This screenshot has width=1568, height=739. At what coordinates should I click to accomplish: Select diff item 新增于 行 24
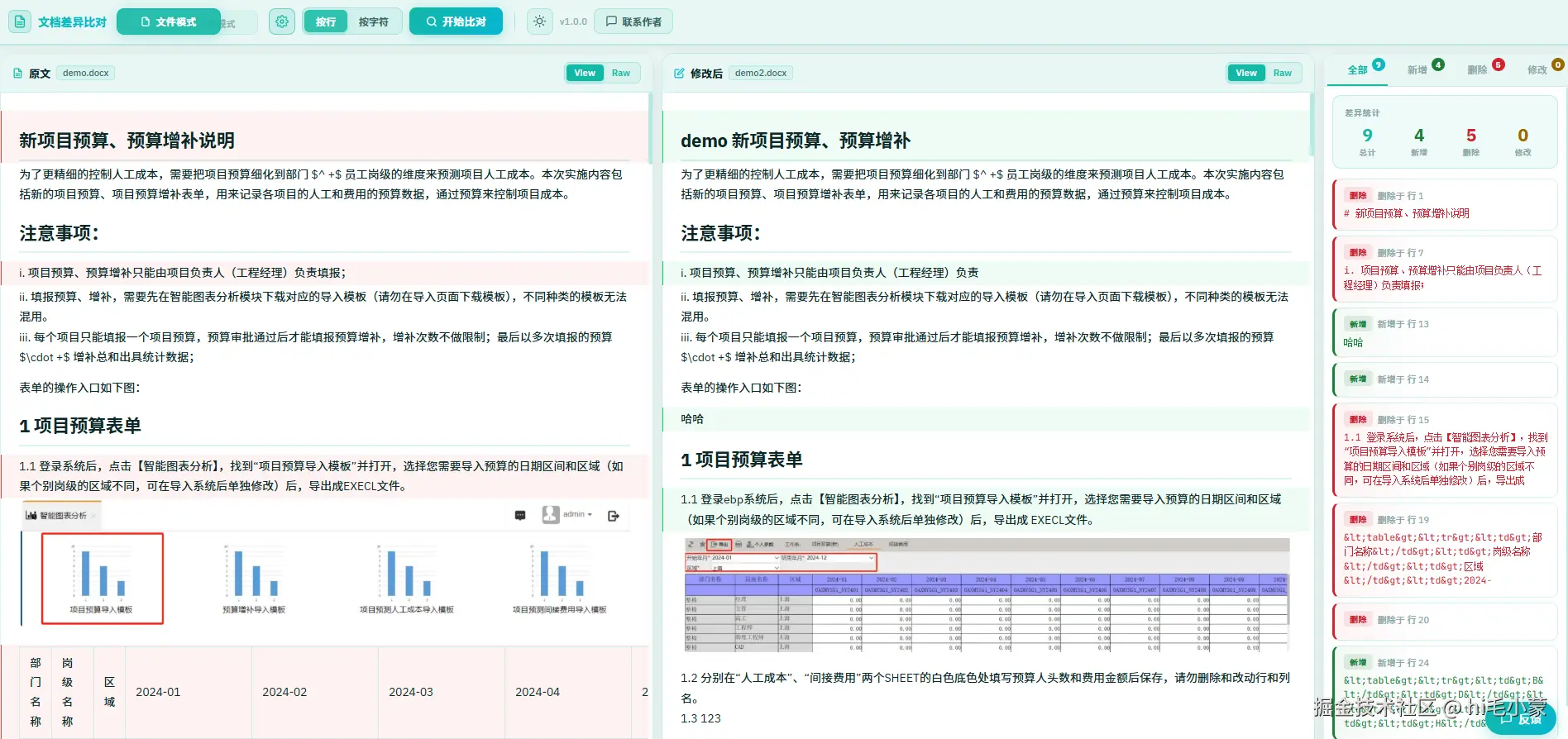coord(1446,692)
